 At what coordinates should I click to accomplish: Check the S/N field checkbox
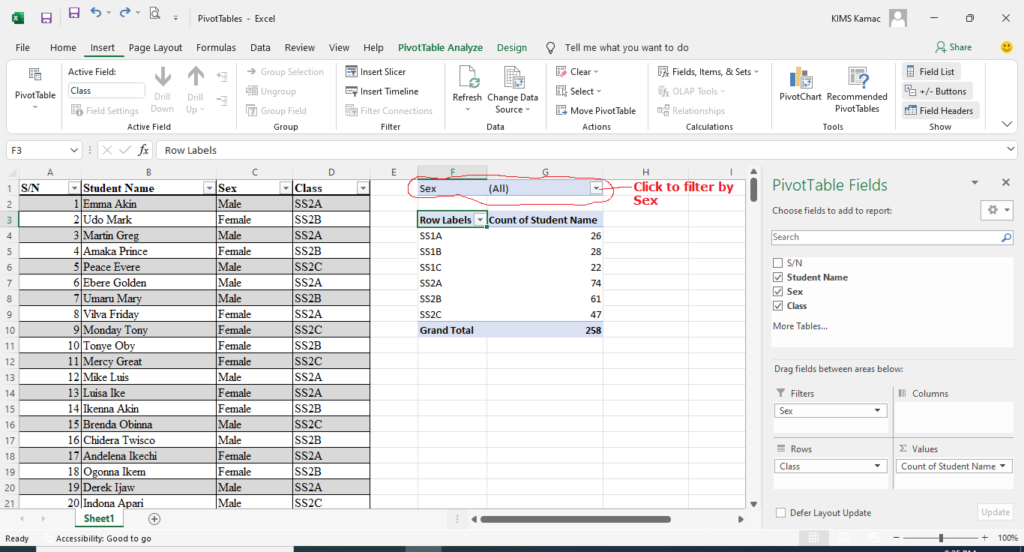click(778, 263)
